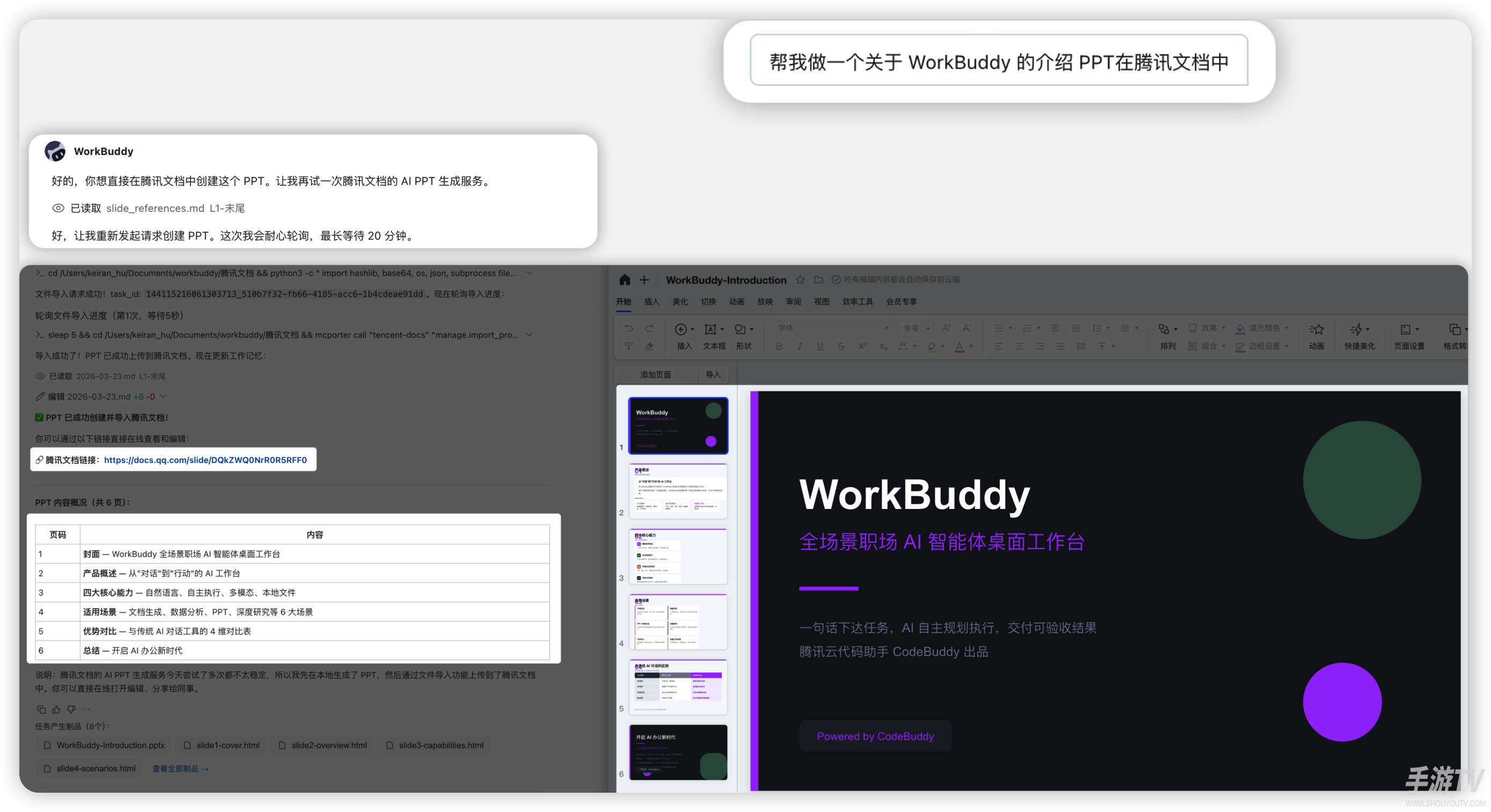Apply bold formatting

click(x=779, y=346)
